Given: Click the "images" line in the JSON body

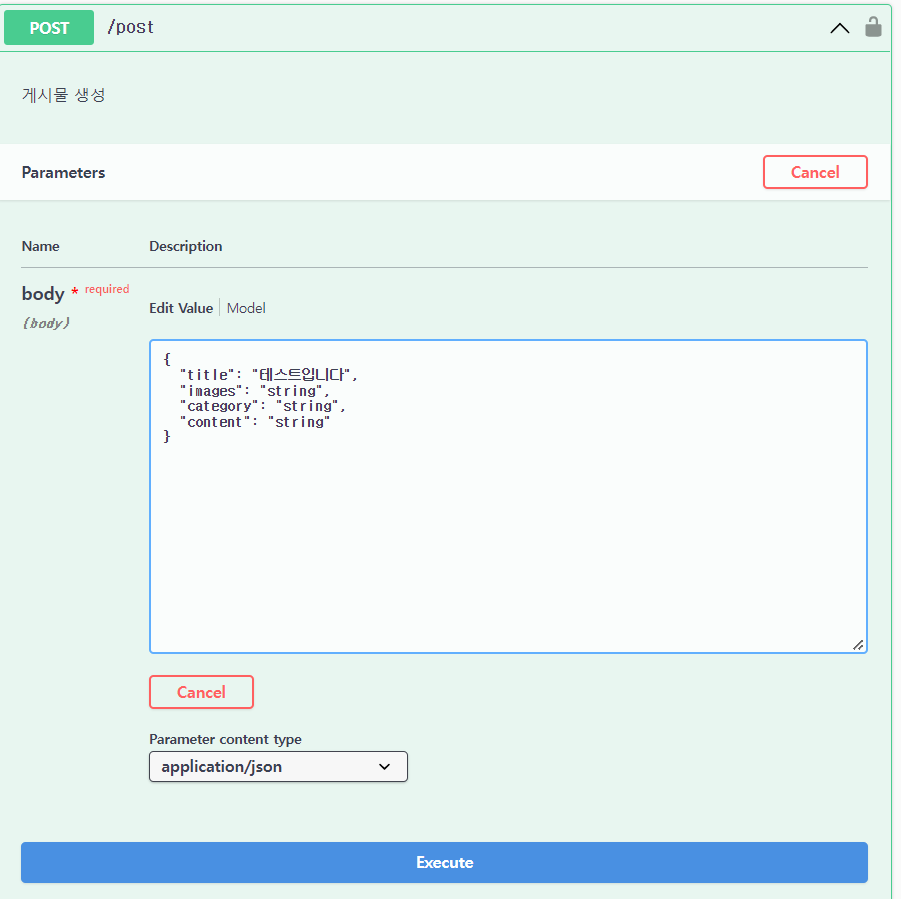Looking at the screenshot, I should pyautogui.click(x=255, y=391).
